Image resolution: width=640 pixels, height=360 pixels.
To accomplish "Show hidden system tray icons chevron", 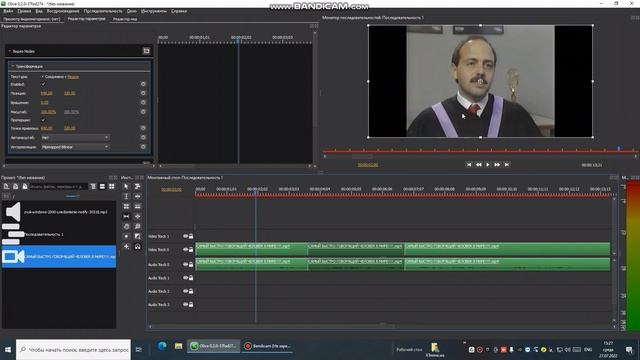I will (464, 343).
